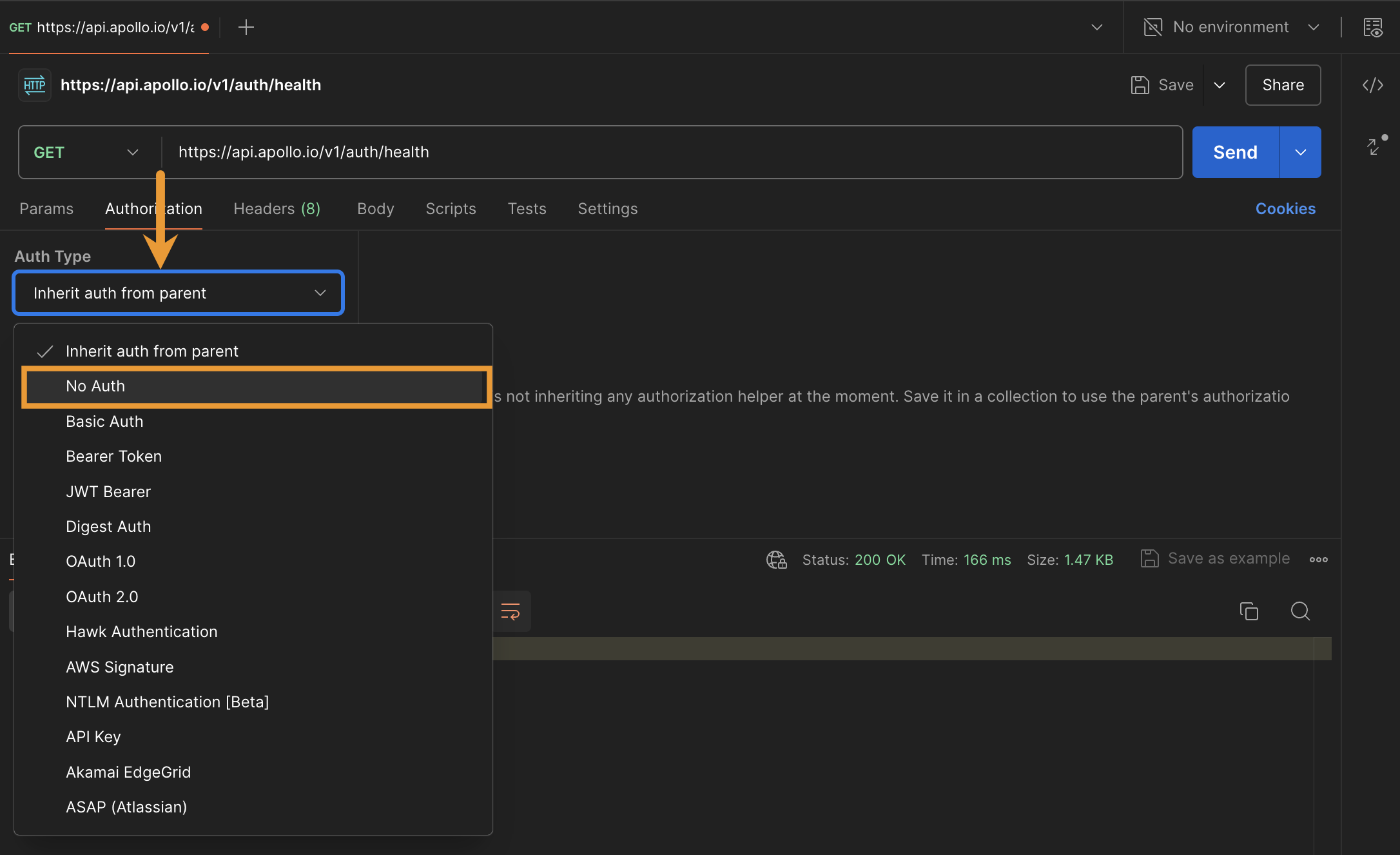This screenshot has width=1400, height=855.
Task: Expand the GET method dropdown
Action: pyautogui.click(x=85, y=152)
